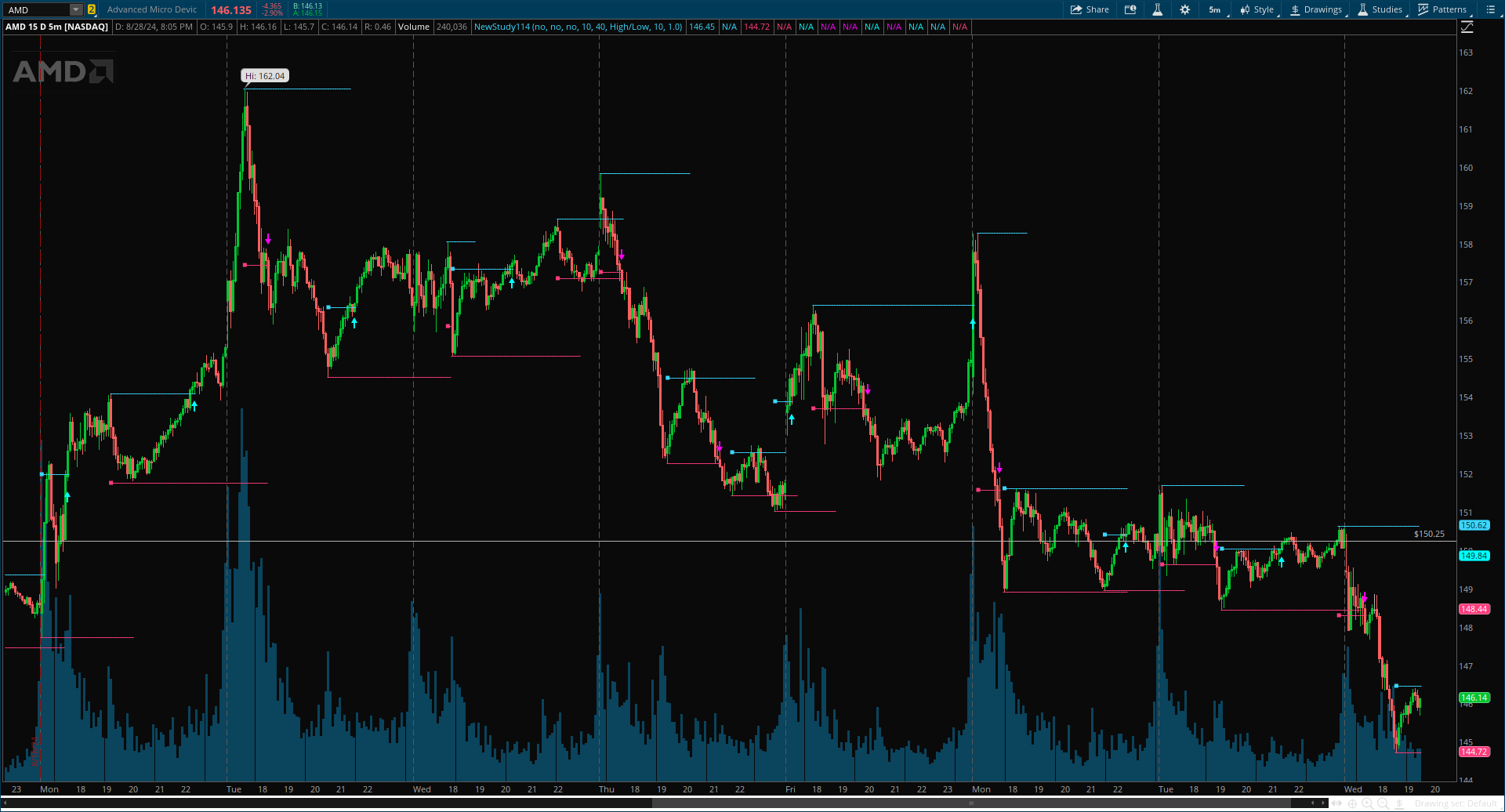Click the axis scale icon above price axis

click(x=1467, y=27)
